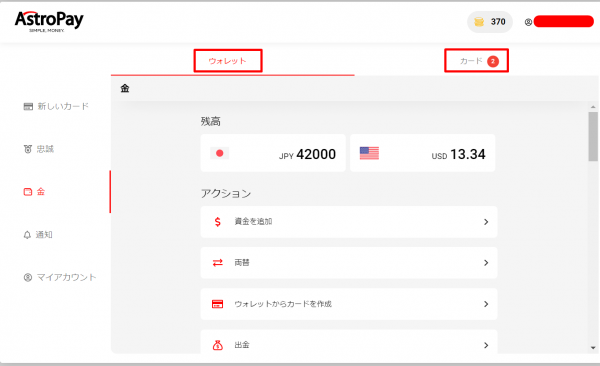600x366 pixels.
Task: Open 新しいカード in the sidebar
Action: (x=56, y=106)
